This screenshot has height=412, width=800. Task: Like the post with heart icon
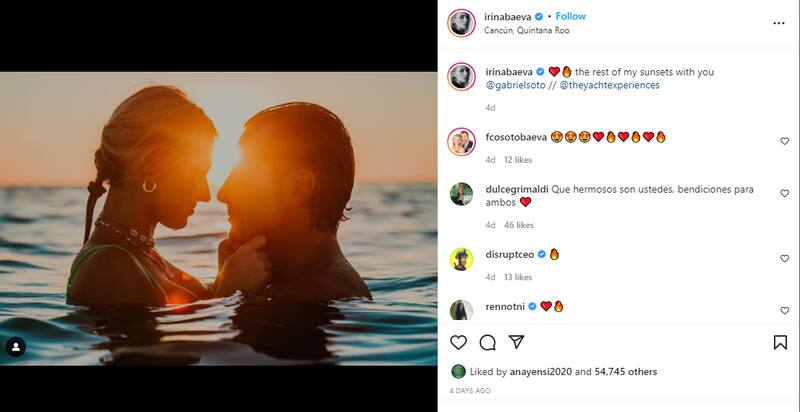(x=458, y=342)
